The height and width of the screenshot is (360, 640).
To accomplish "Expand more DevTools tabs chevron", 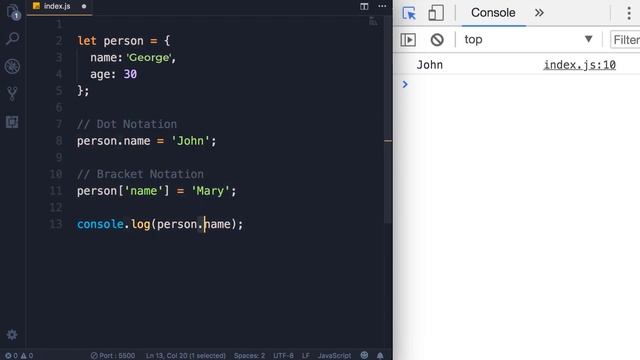I will pyautogui.click(x=539, y=13).
